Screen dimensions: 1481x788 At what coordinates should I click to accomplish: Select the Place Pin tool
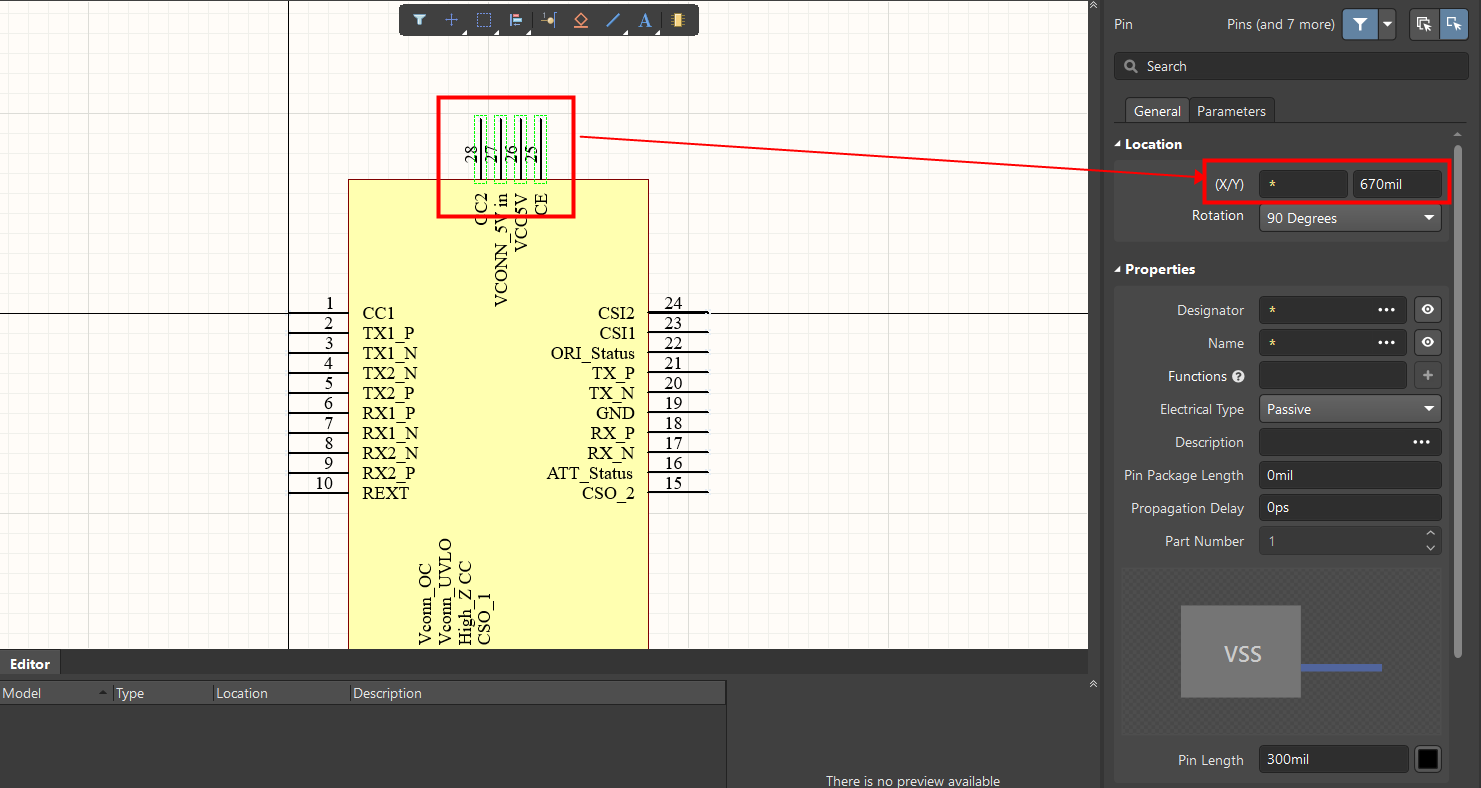[548, 20]
